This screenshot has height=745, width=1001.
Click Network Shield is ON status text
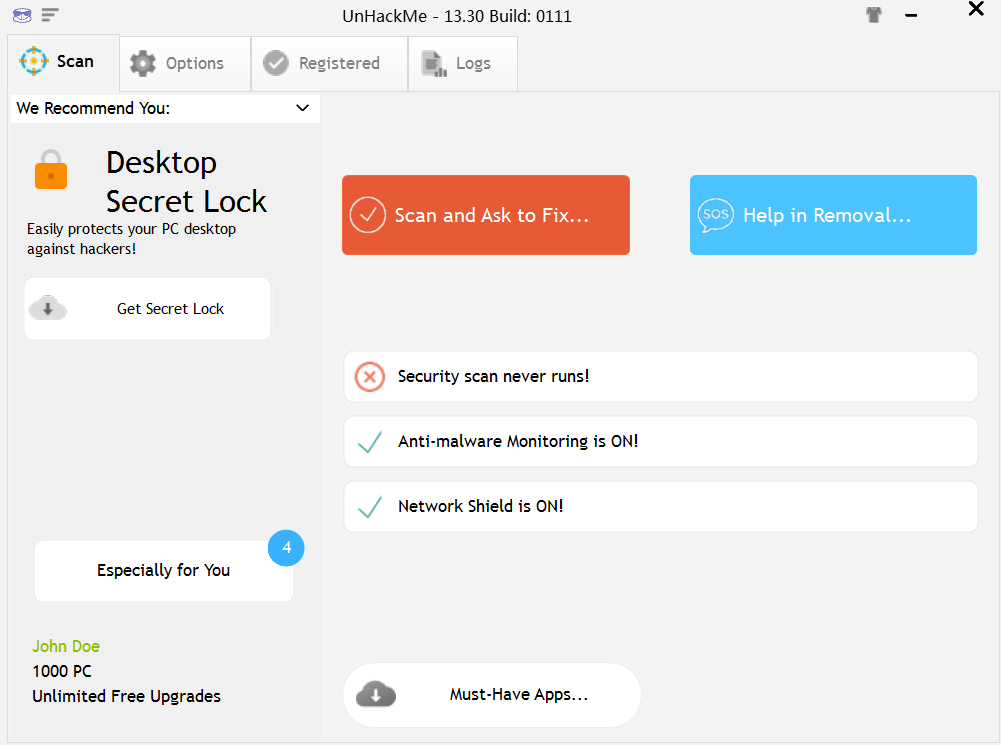pos(481,507)
